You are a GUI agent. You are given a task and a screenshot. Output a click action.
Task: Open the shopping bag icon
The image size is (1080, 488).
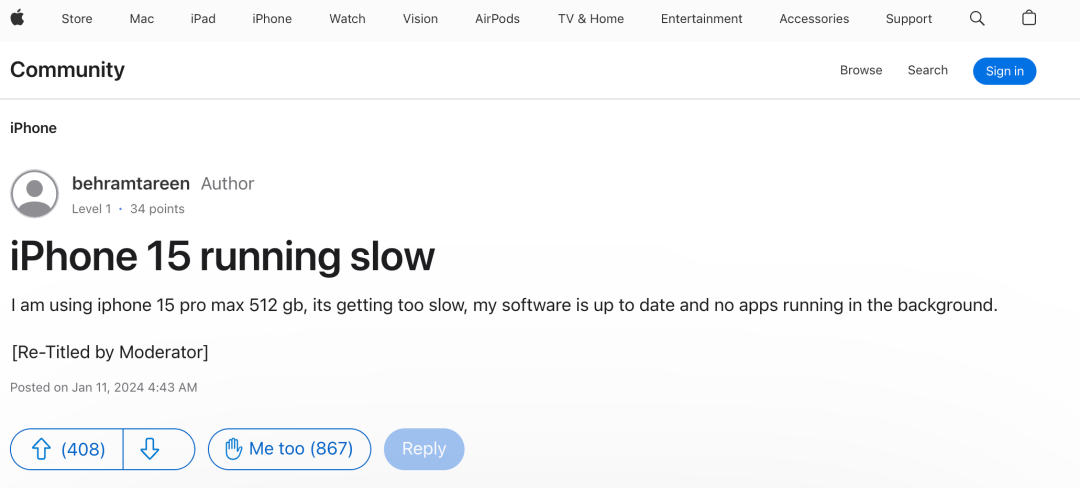pyautogui.click(x=1029, y=18)
